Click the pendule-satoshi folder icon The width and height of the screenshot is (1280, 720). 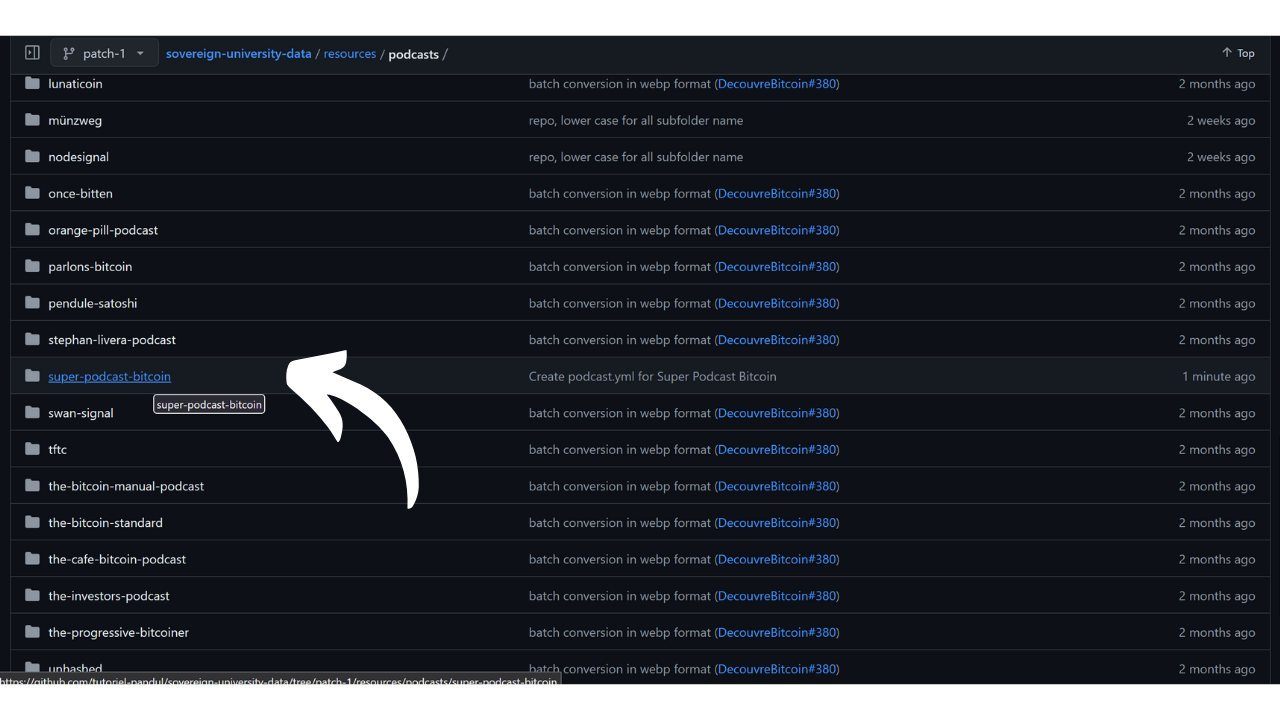click(x=32, y=303)
